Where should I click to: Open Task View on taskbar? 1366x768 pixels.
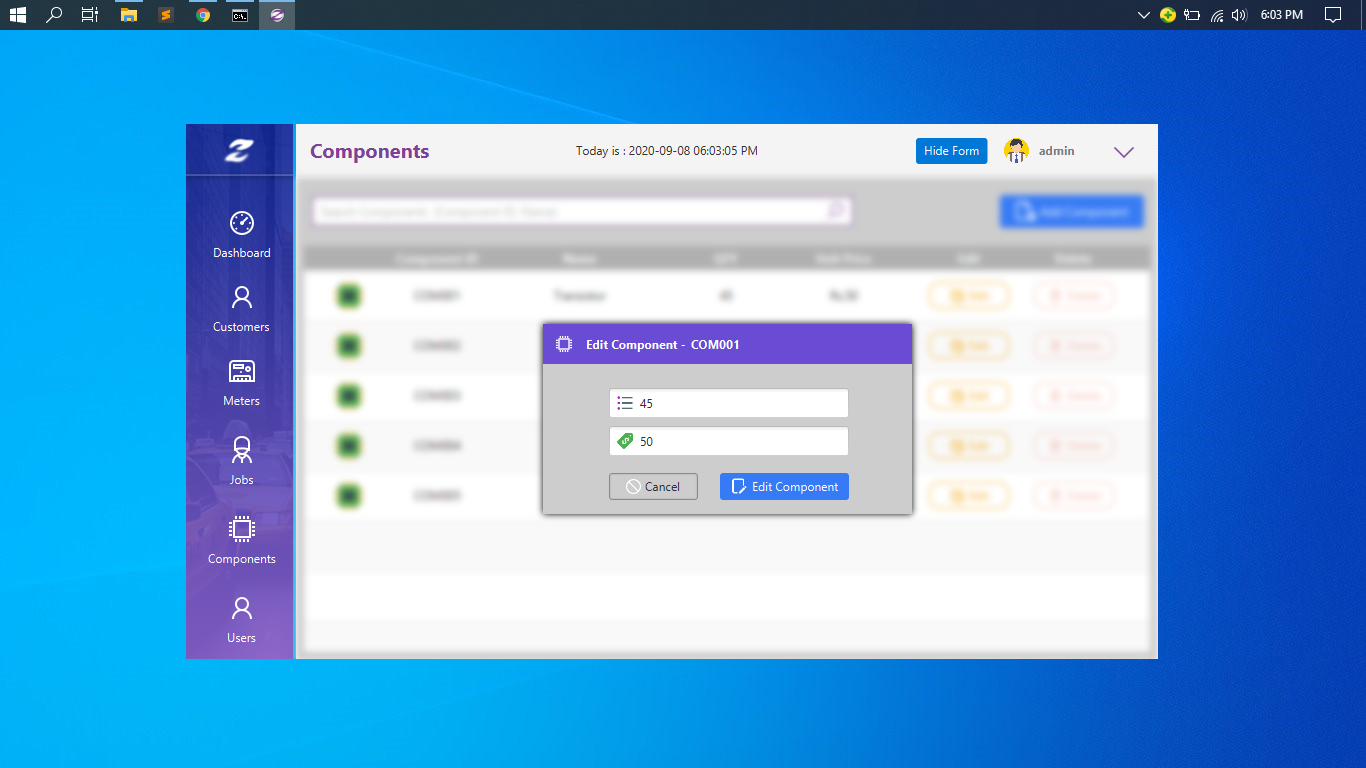coord(90,15)
